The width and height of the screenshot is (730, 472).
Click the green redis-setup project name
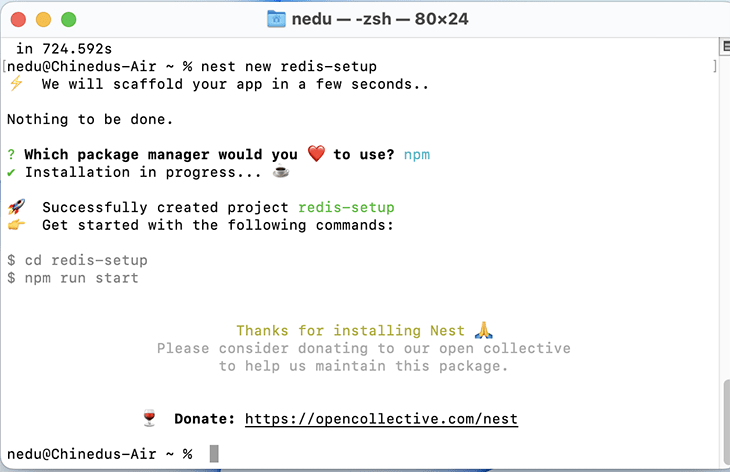click(346, 207)
